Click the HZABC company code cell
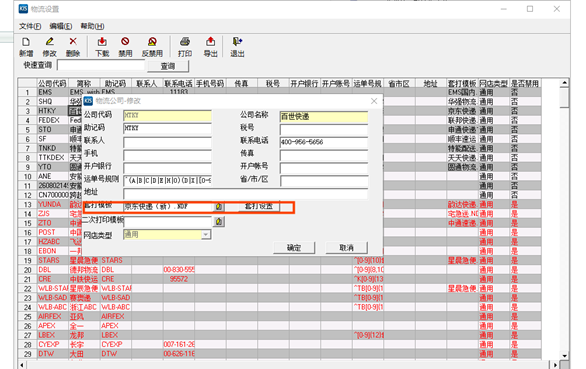 [52, 242]
